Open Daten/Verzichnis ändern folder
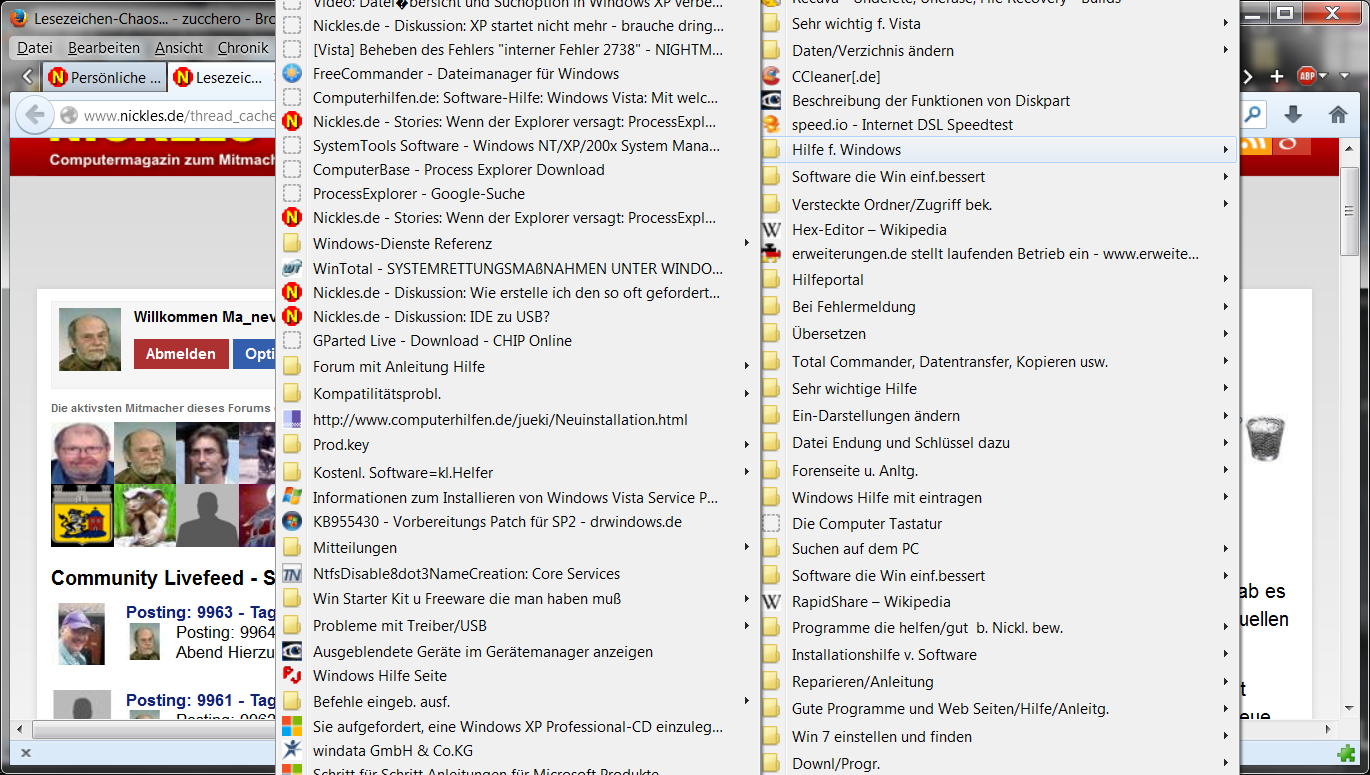Image resolution: width=1370 pixels, height=775 pixels. pyautogui.click(x=1000, y=50)
